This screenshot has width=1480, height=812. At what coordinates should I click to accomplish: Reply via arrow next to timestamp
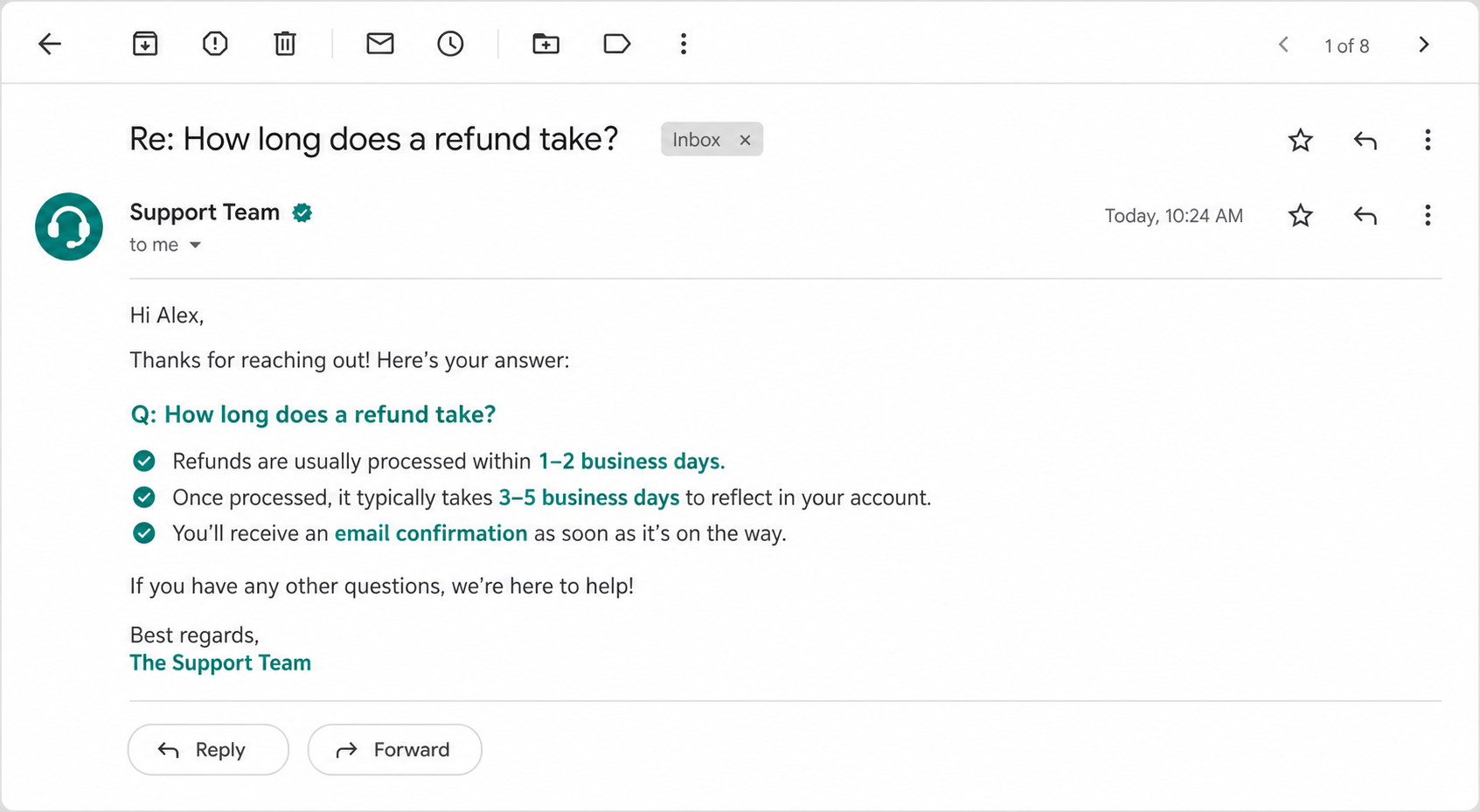(1365, 215)
